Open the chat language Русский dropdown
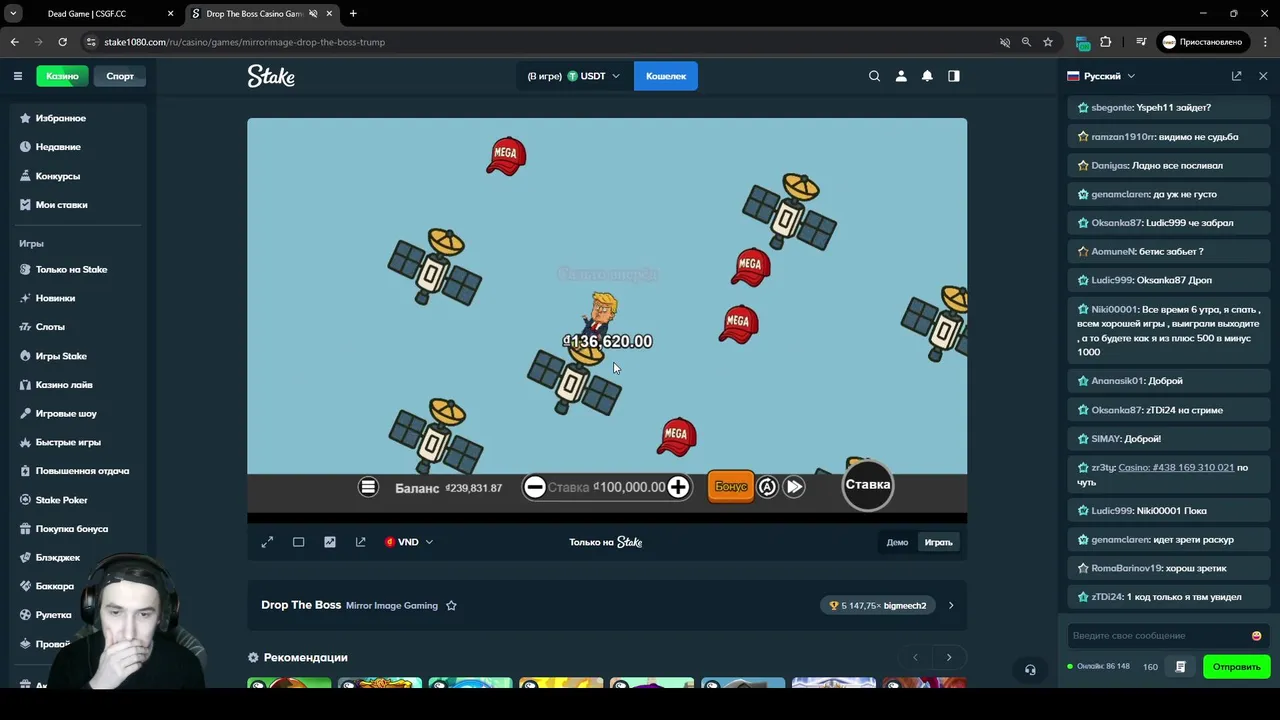 (x=1101, y=76)
